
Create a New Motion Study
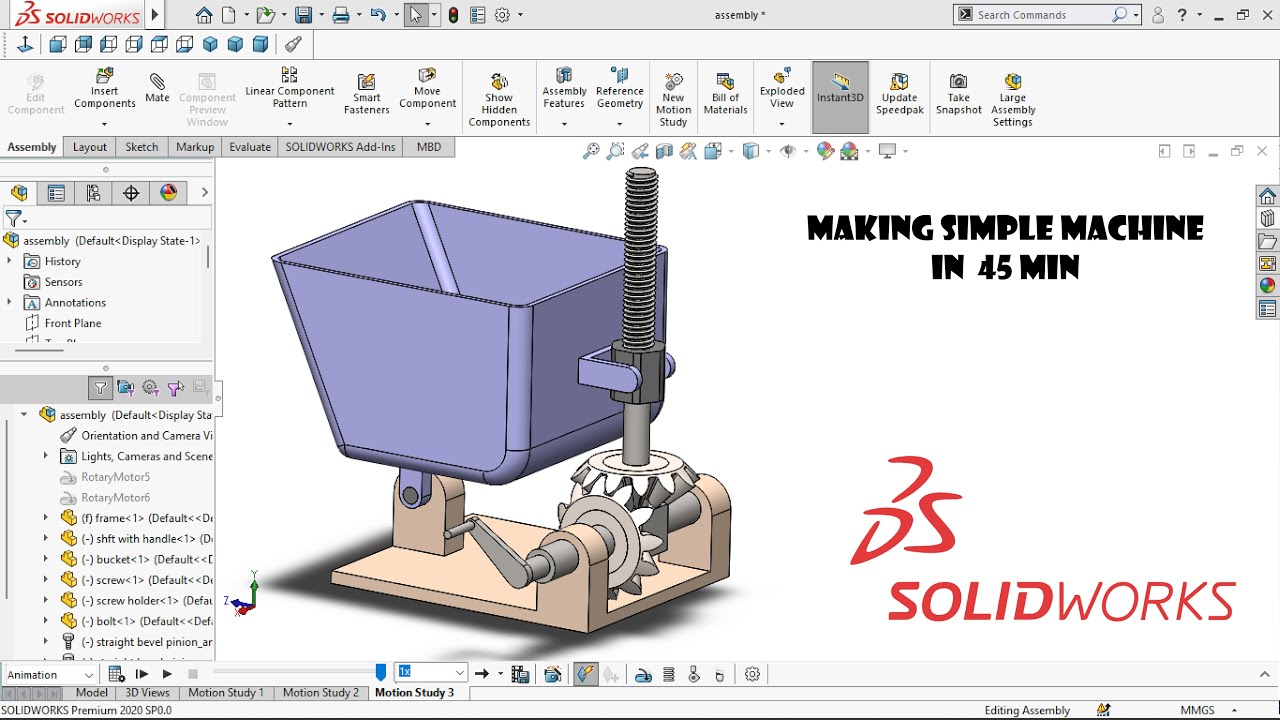coord(674,99)
